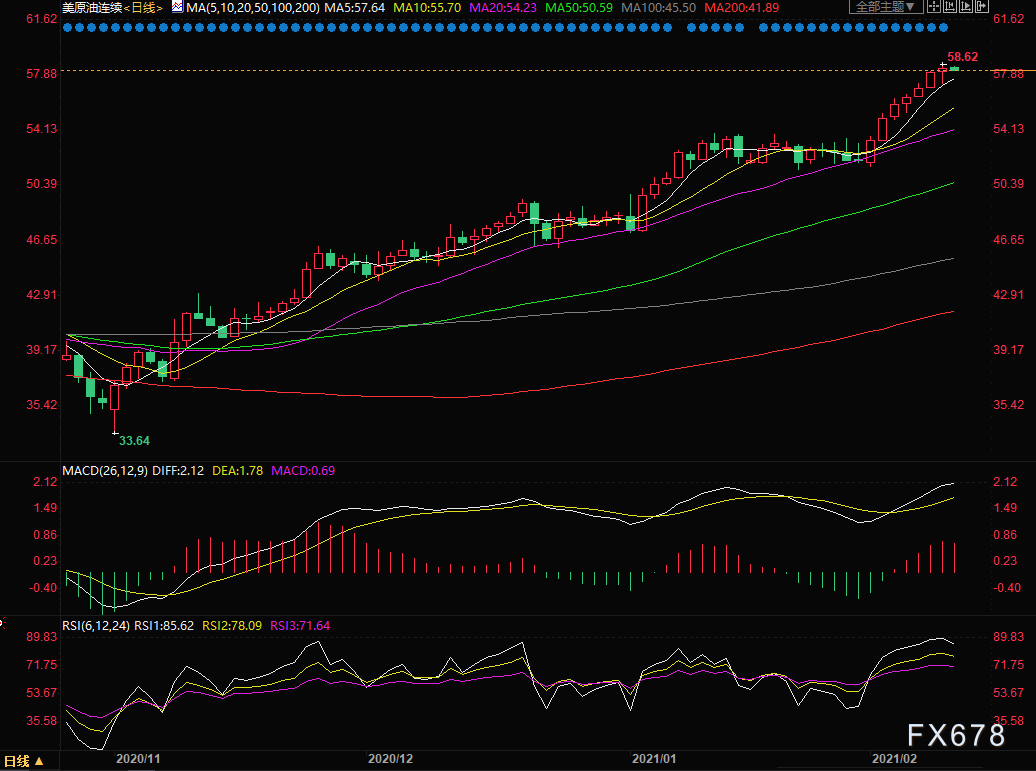Select the MACD(26,12,9) indicator label
Image resolution: width=1036 pixels, height=771 pixels.
point(105,470)
